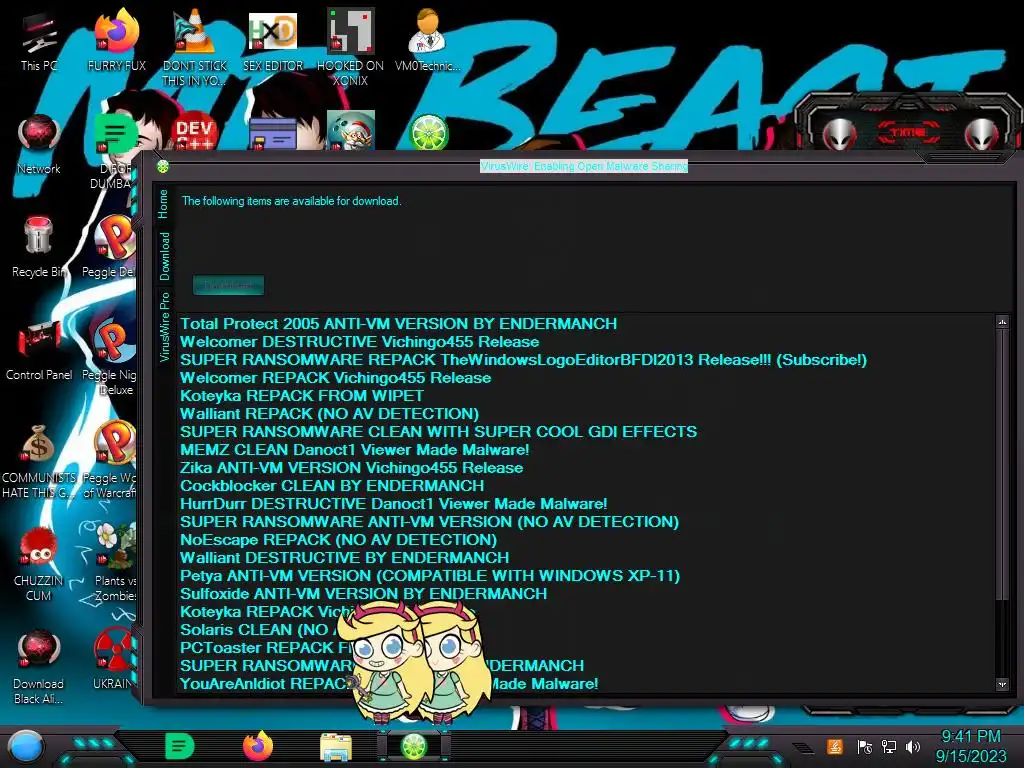Select 'Walliant DESTRUCTIVE BY ENDERMANCH'
This screenshot has height=768, width=1024.
[345, 558]
